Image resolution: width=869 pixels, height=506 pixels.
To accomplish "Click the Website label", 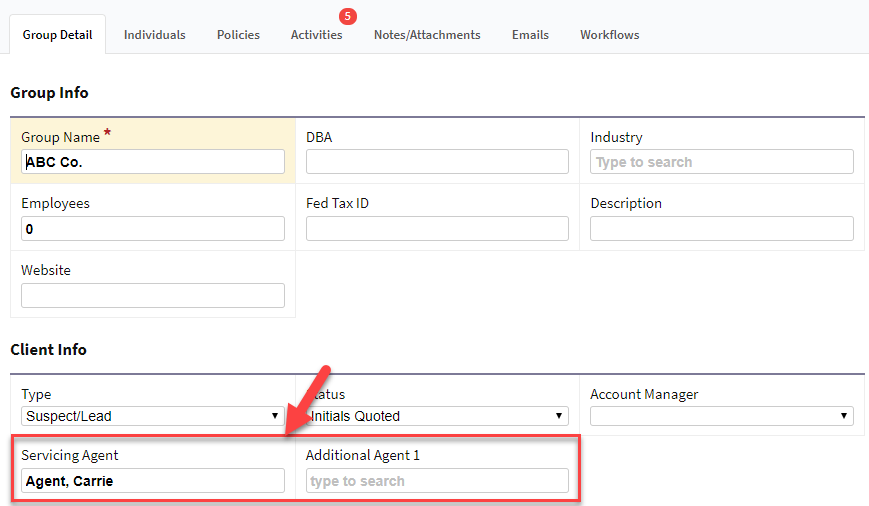I will coord(46,270).
